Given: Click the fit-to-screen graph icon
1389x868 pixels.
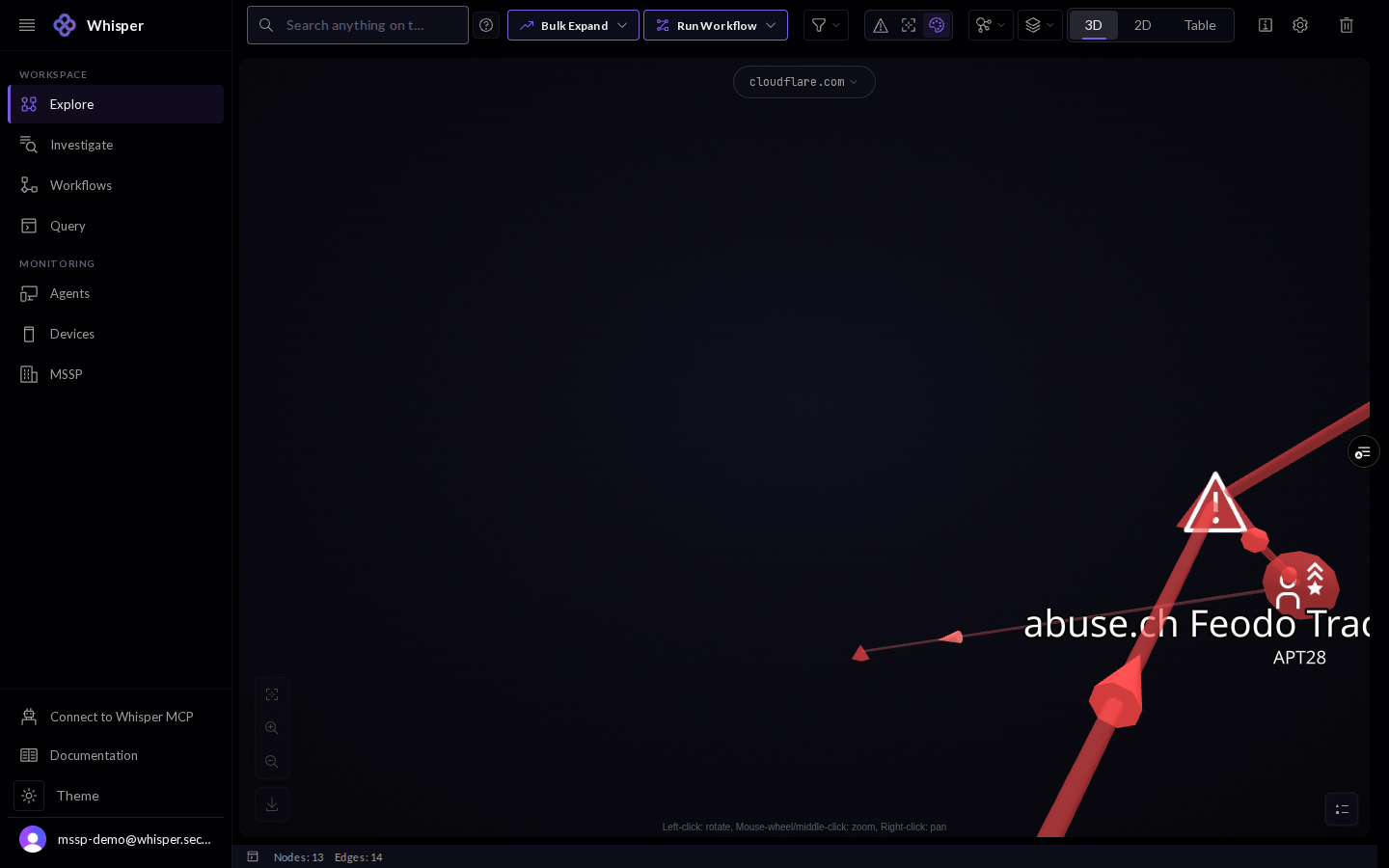Looking at the screenshot, I should click(x=272, y=694).
